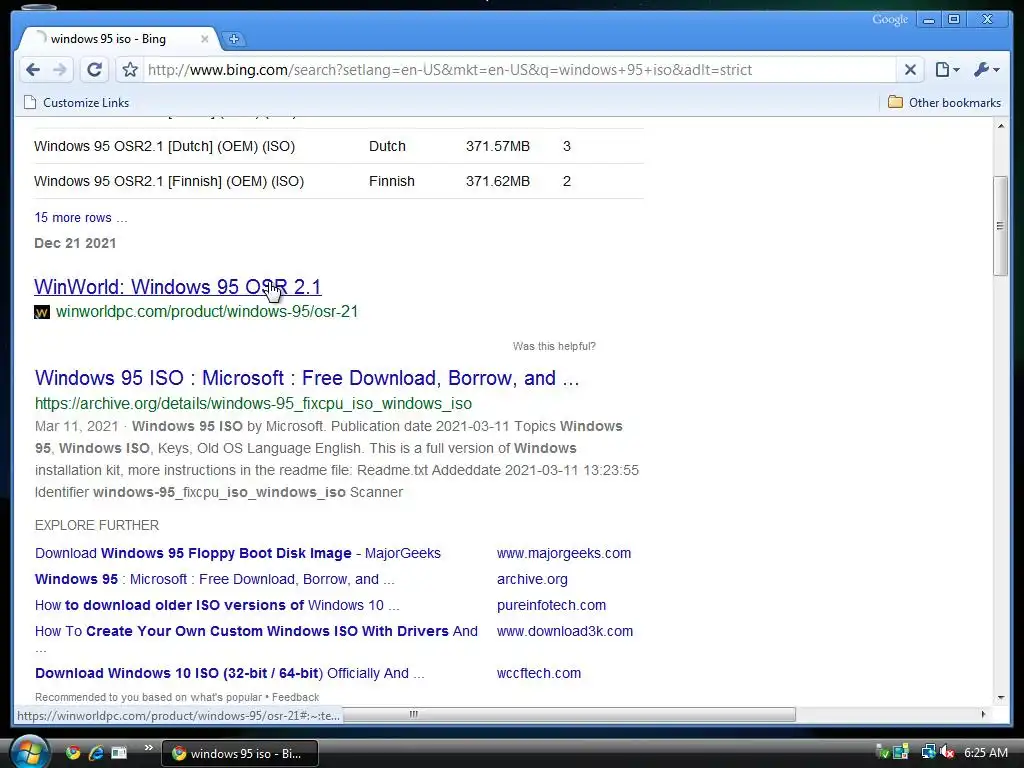Expand the '15 more rows' link
Screen dimensions: 1024x768
coord(80,217)
